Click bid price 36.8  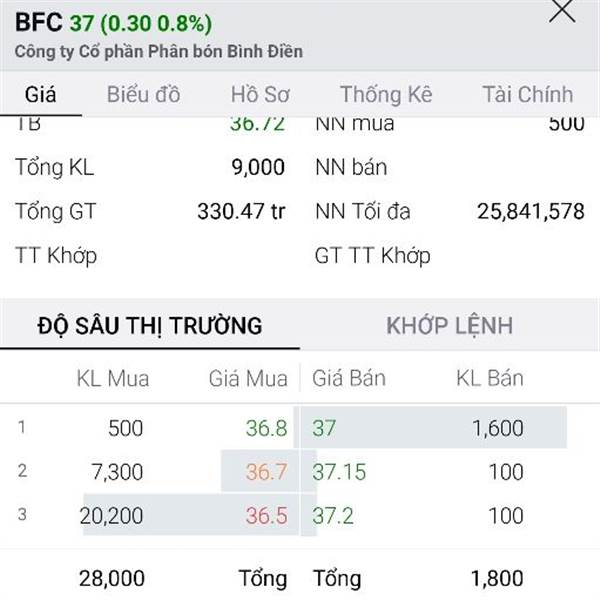(x=266, y=428)
